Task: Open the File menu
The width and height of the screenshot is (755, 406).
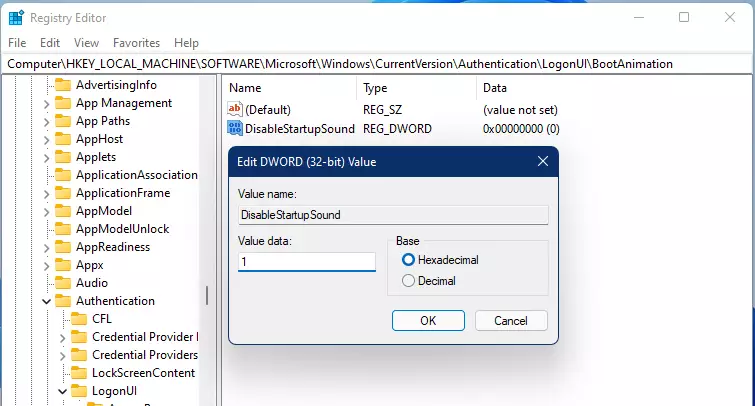Action: point(17,43)
